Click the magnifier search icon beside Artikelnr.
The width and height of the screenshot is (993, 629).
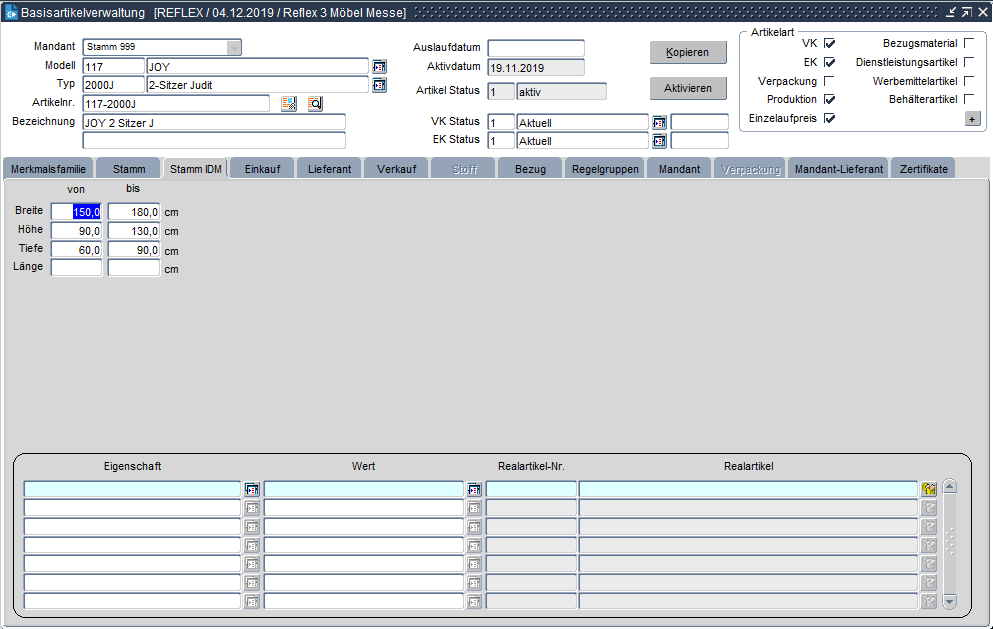pos(315,103)
